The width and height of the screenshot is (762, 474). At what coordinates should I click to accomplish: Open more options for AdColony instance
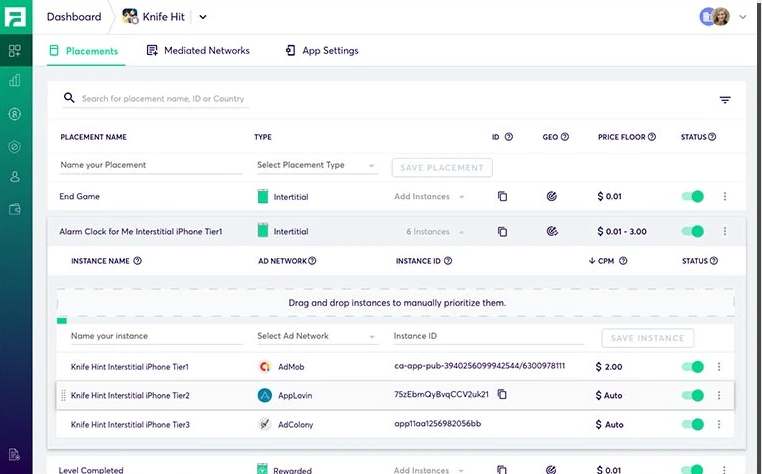(719, 424)
